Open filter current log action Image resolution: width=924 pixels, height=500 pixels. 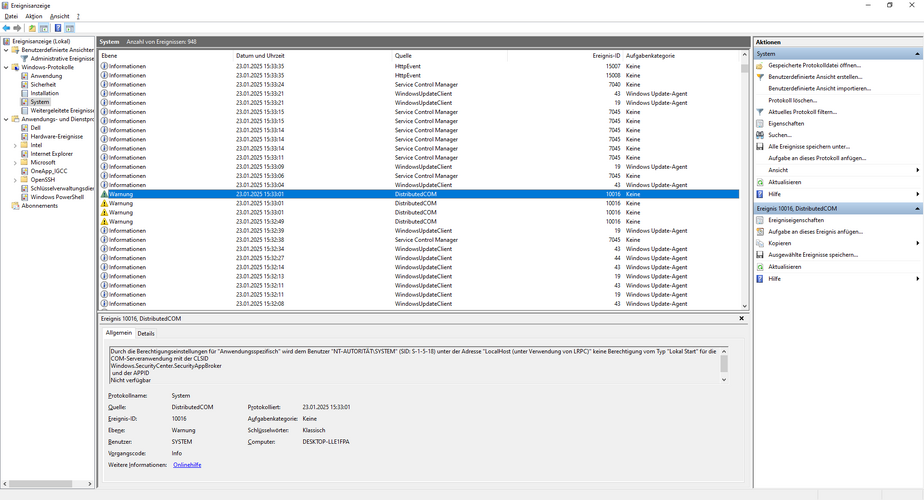[802, 111]
